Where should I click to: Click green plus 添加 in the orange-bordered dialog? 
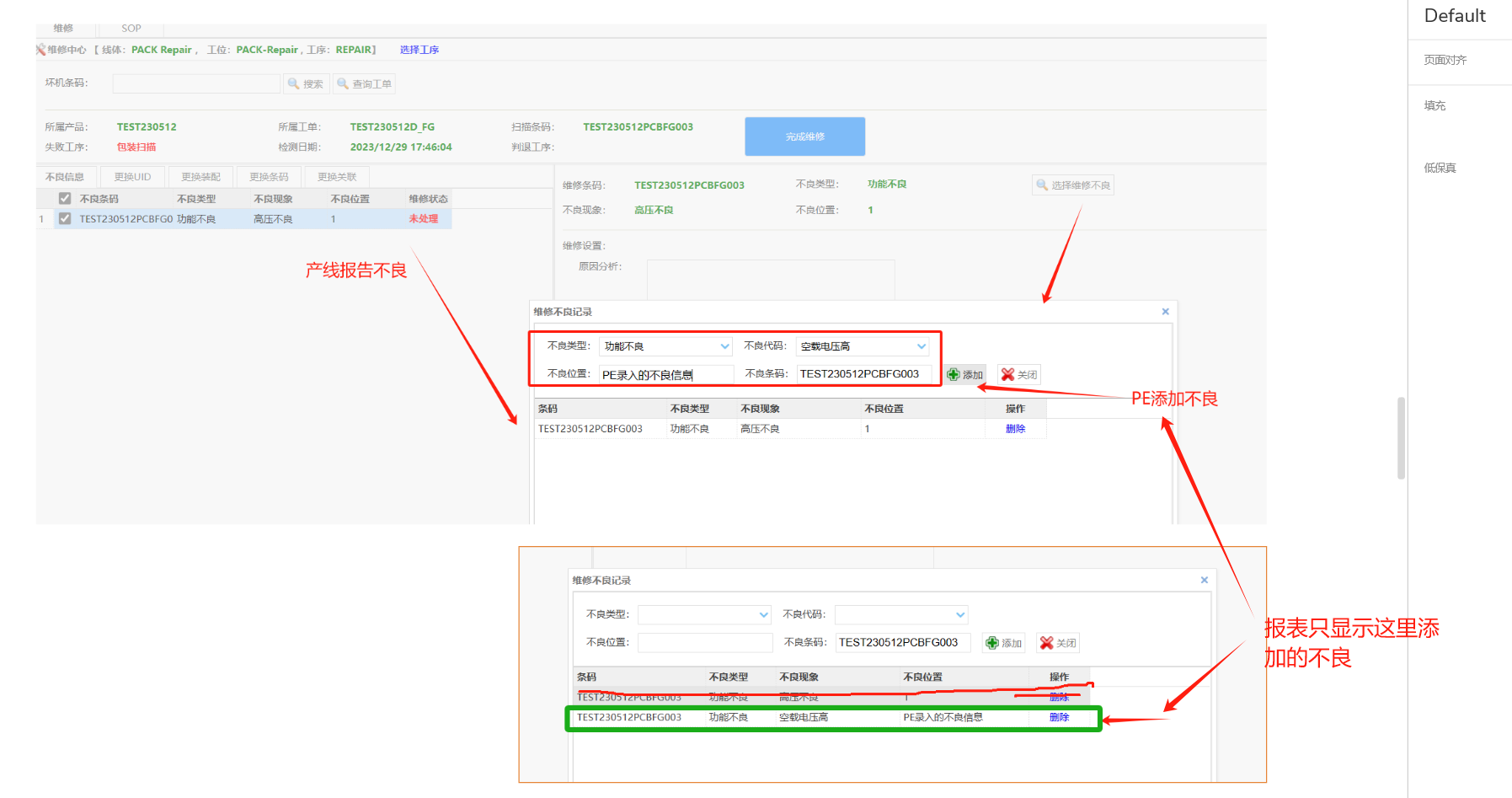pos(992,643)
